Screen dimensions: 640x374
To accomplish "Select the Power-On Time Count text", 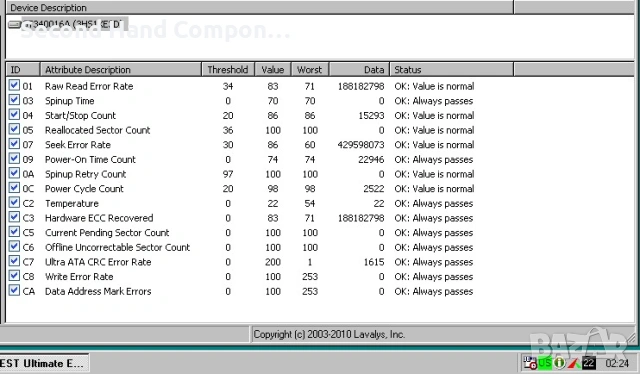I will [x=90, y=160].
